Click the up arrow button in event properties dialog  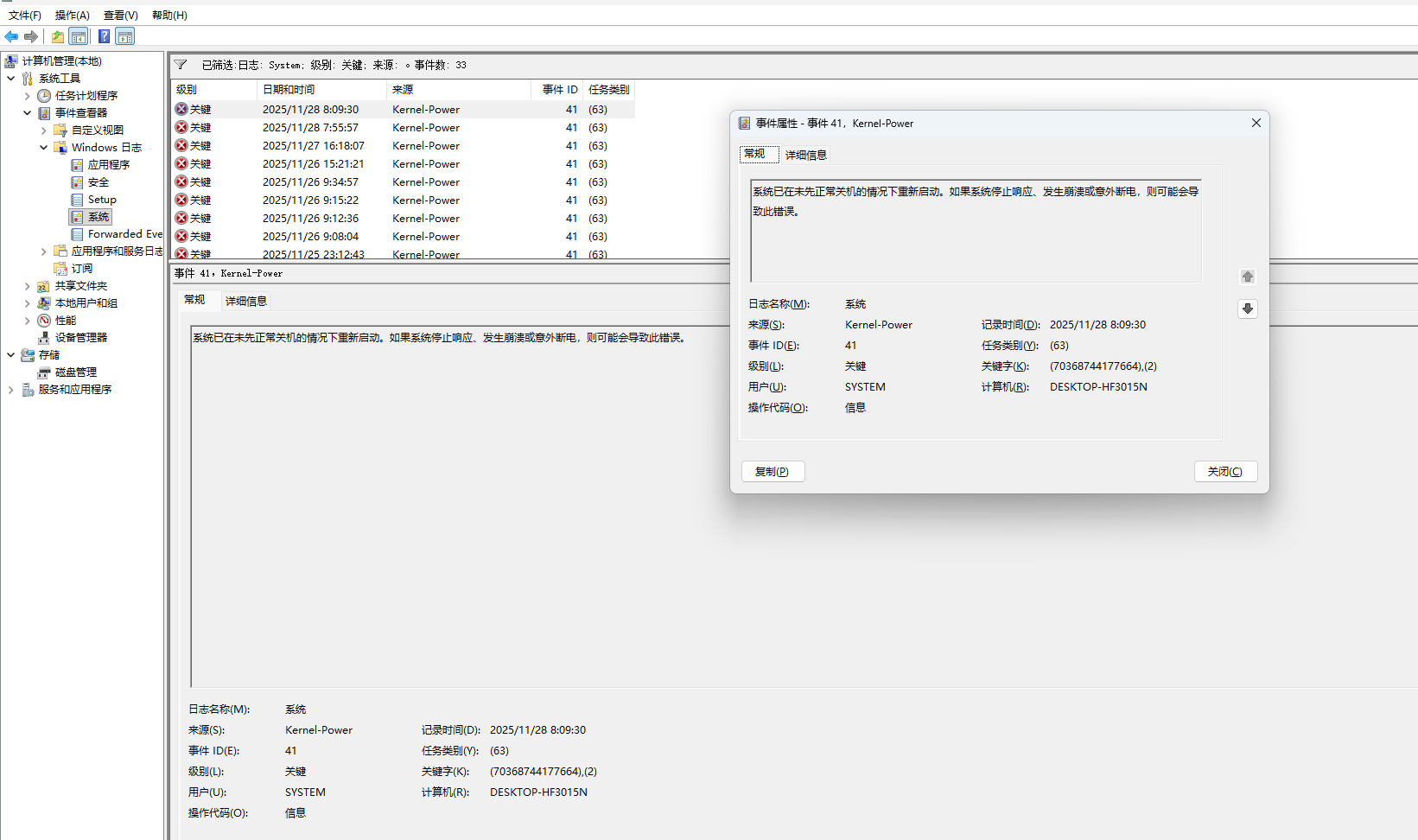pos(1248,277)
